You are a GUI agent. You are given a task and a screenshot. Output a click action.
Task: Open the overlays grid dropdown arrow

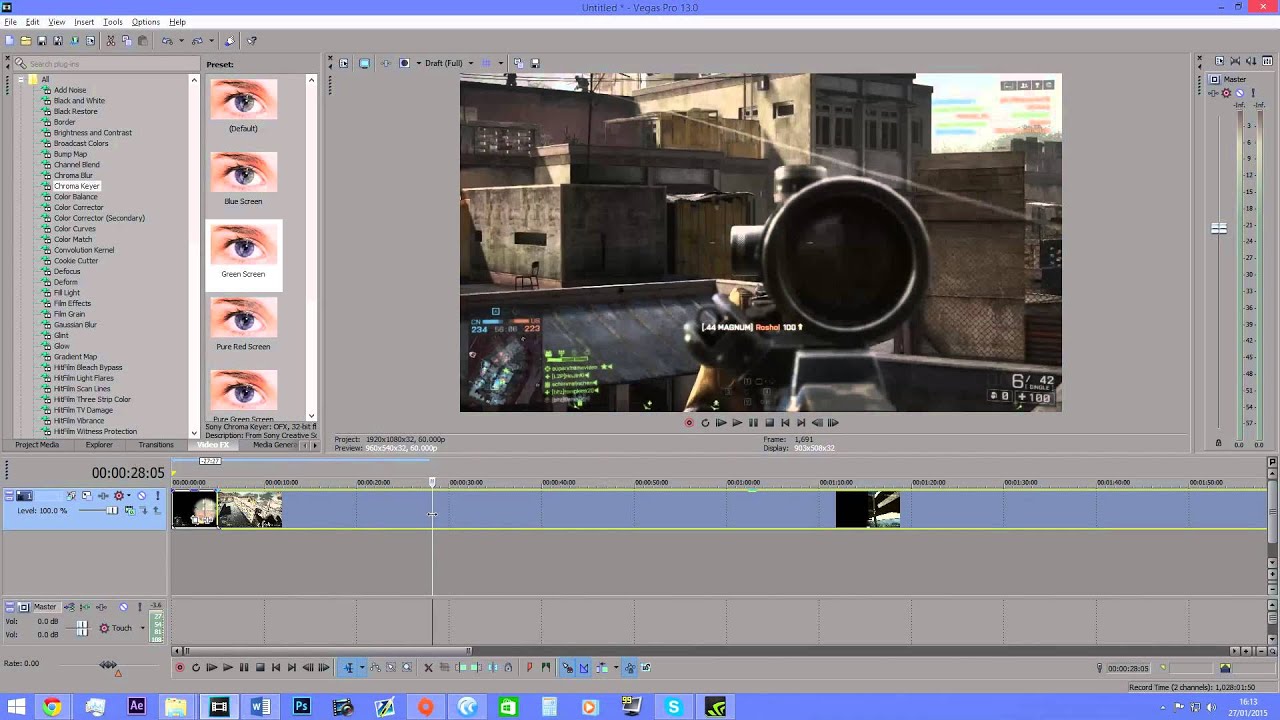(501, 63)
